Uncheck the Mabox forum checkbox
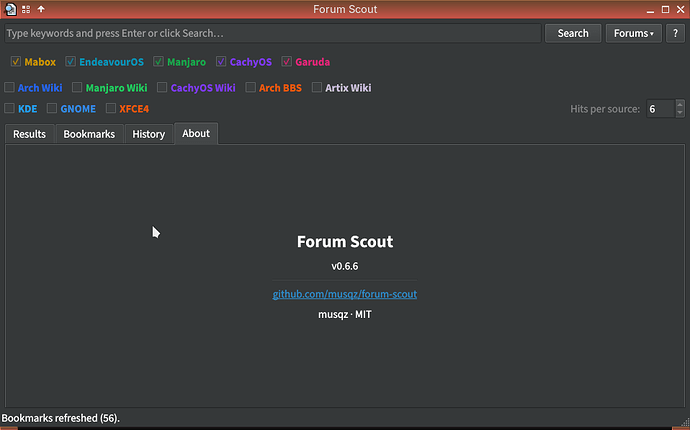 coord(16,62)
